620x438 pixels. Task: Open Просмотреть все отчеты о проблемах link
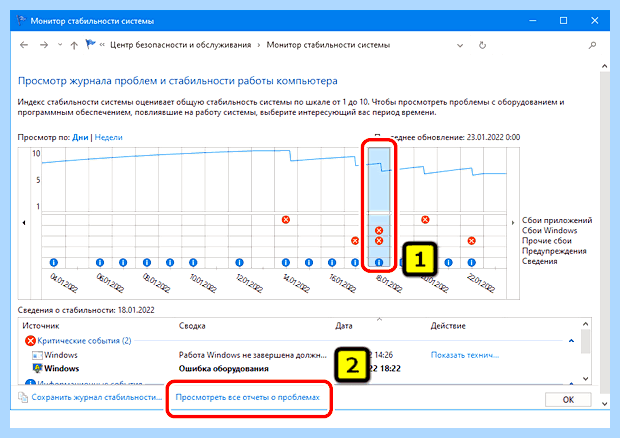(248, 397)
